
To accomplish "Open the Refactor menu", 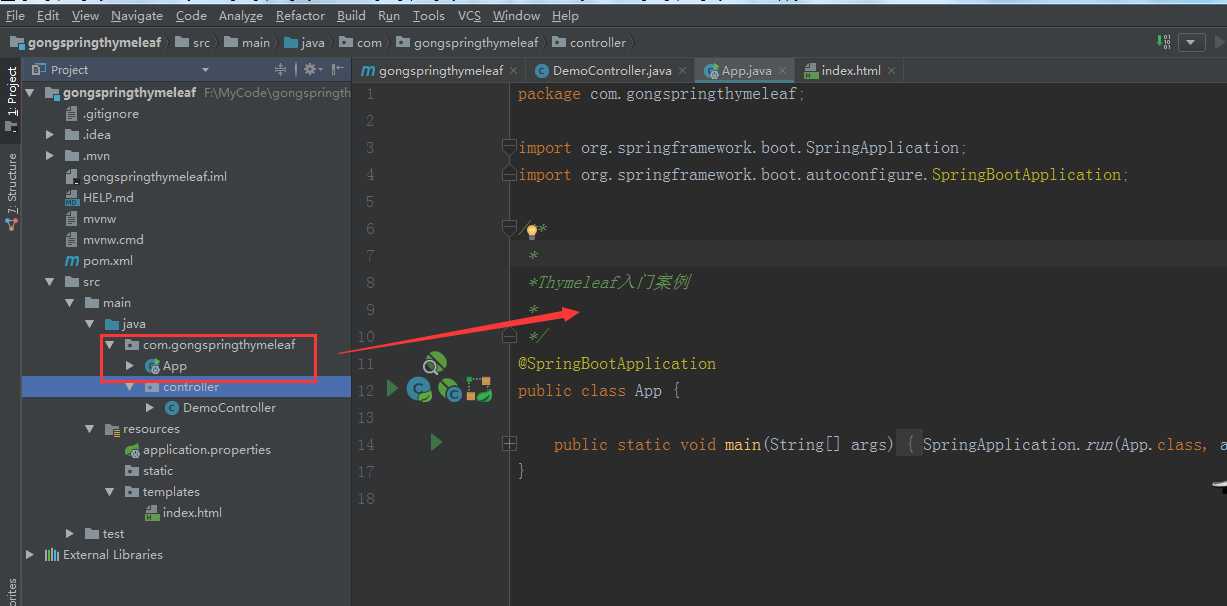I will tap(300, 16).
